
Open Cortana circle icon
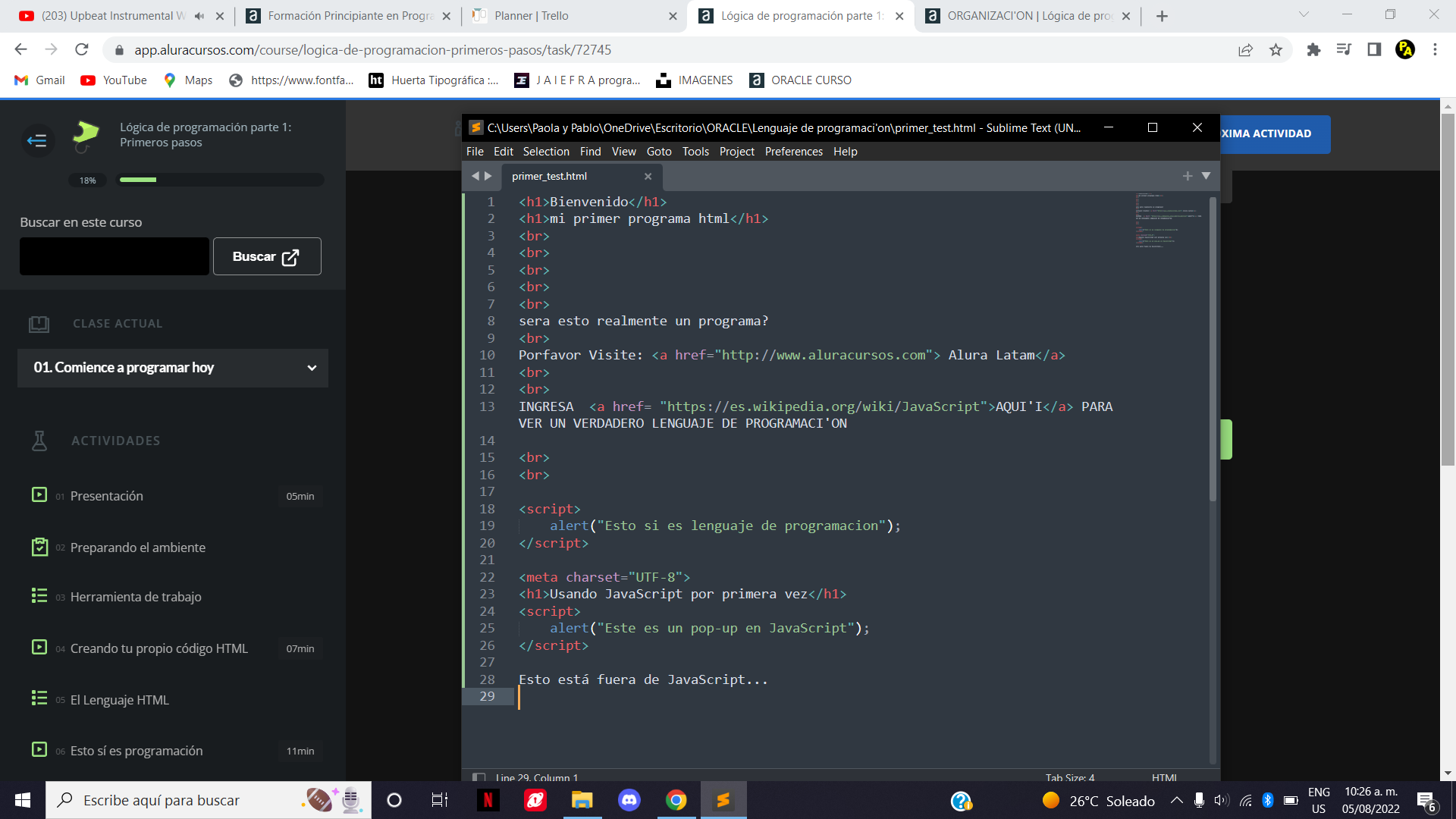(394, 800)
